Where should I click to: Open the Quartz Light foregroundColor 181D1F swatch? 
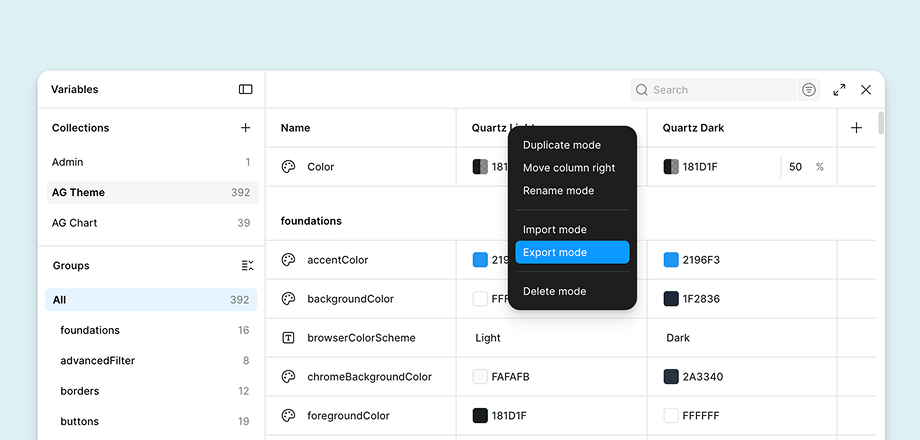pyautogui.click(x=480, y=416)
